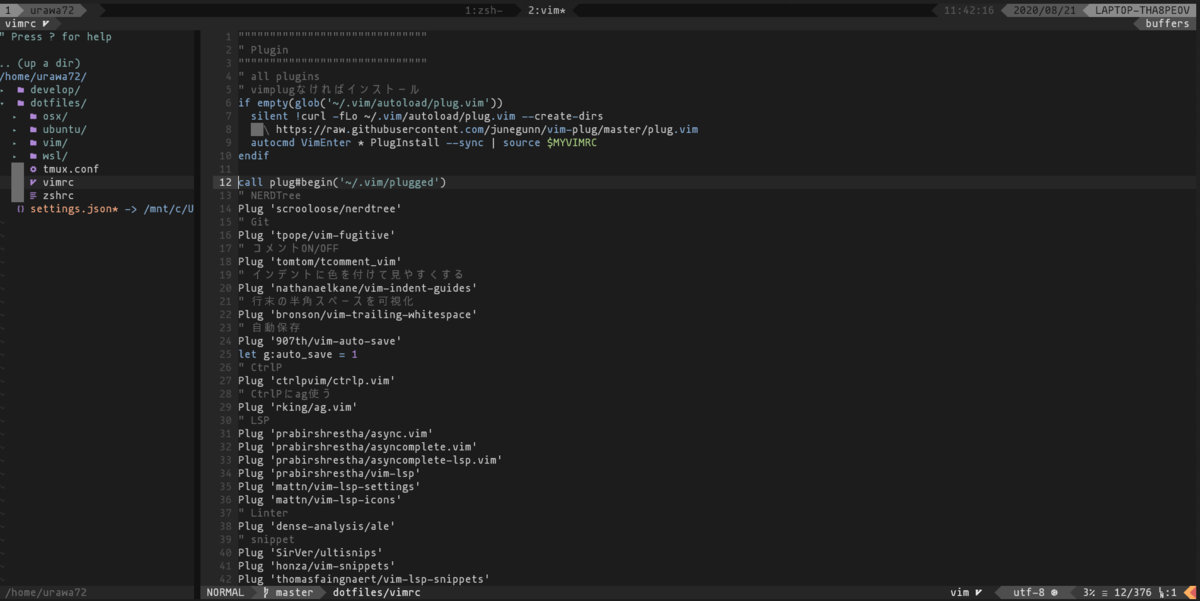The image size is (1200, 601).
Task: Collapse the dotfiles directory arrow
Action: [3, 103]
